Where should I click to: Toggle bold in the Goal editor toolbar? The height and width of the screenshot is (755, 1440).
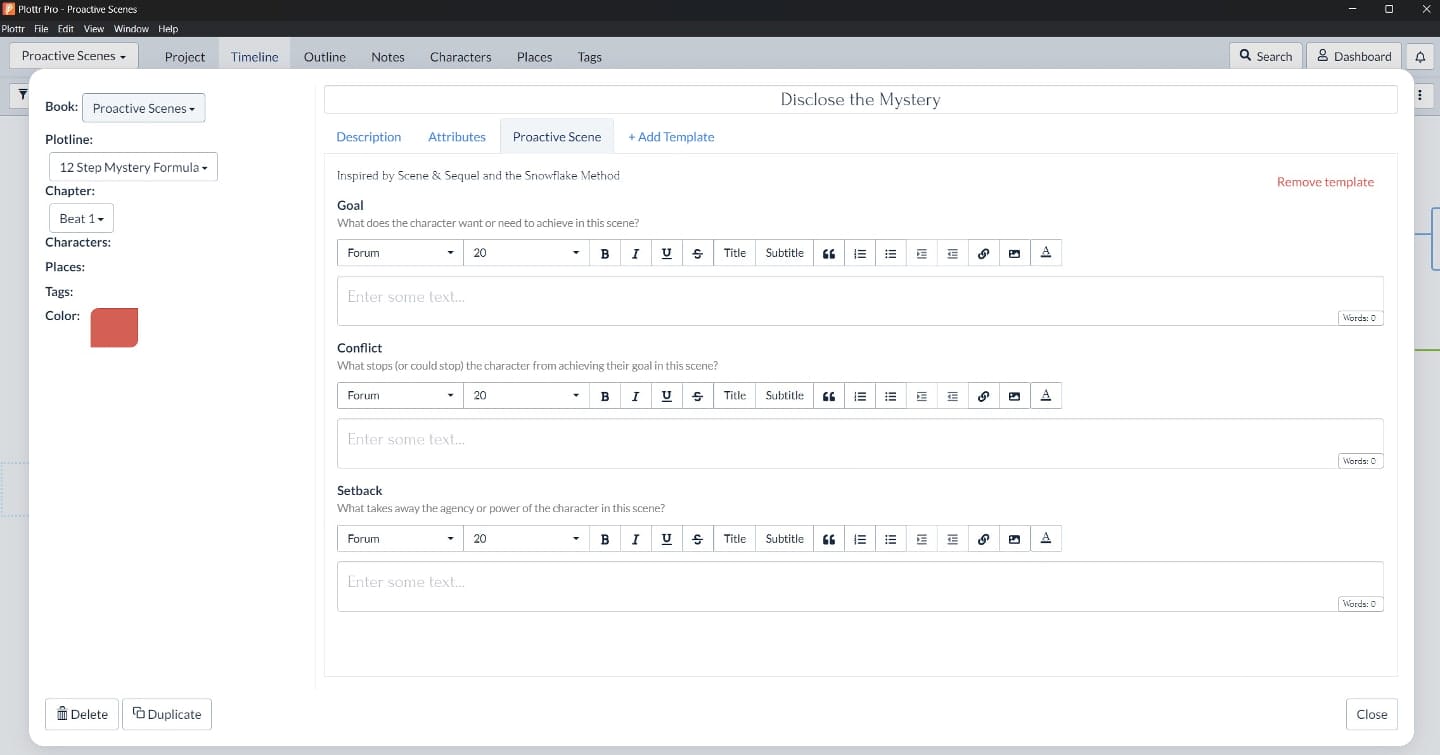coord(605,253)
